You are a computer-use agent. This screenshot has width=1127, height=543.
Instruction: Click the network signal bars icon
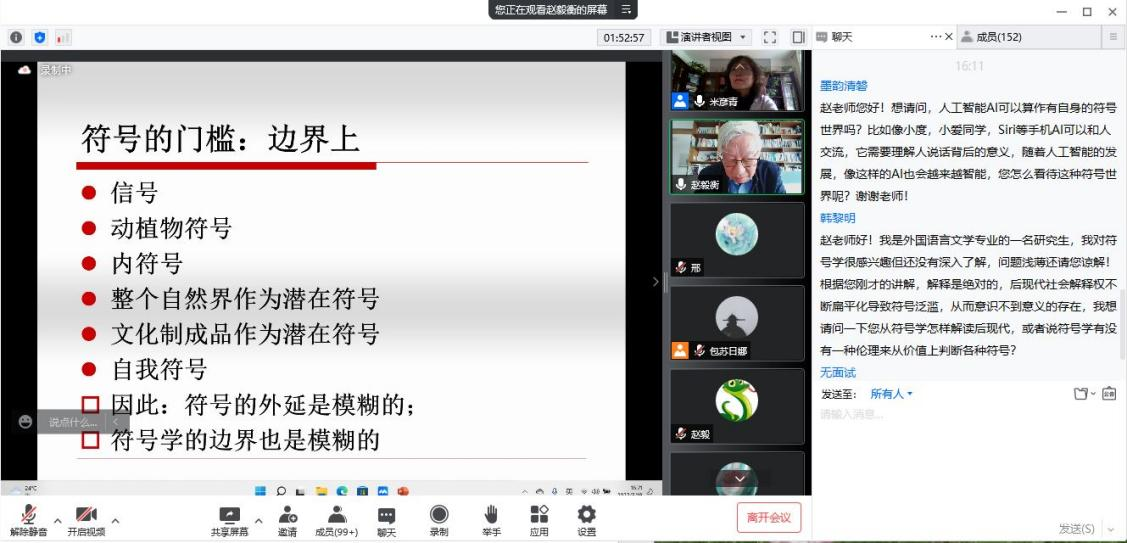click(x=63, y=37)
